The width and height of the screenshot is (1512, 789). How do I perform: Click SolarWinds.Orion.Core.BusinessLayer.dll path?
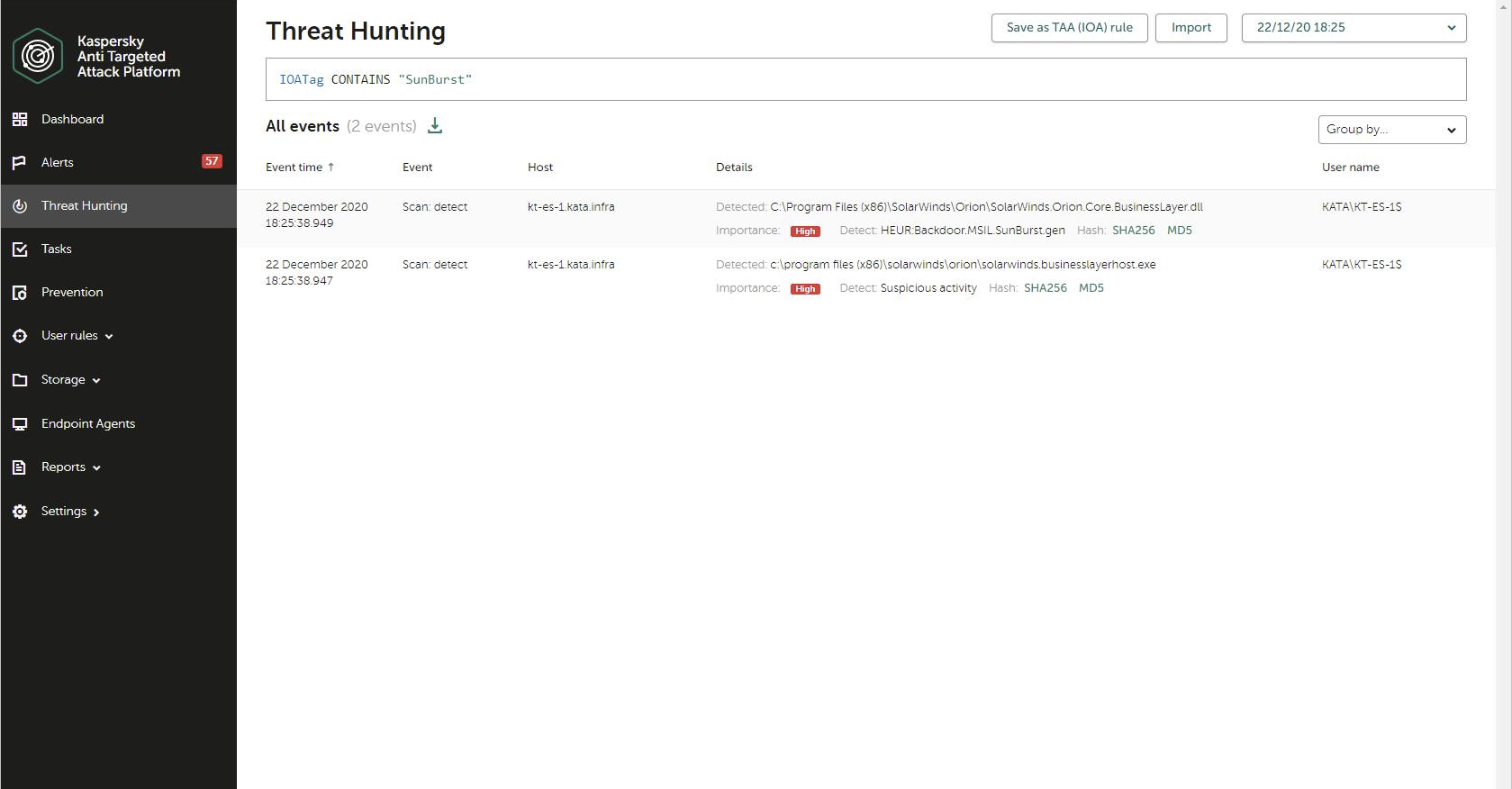(987, 207)
